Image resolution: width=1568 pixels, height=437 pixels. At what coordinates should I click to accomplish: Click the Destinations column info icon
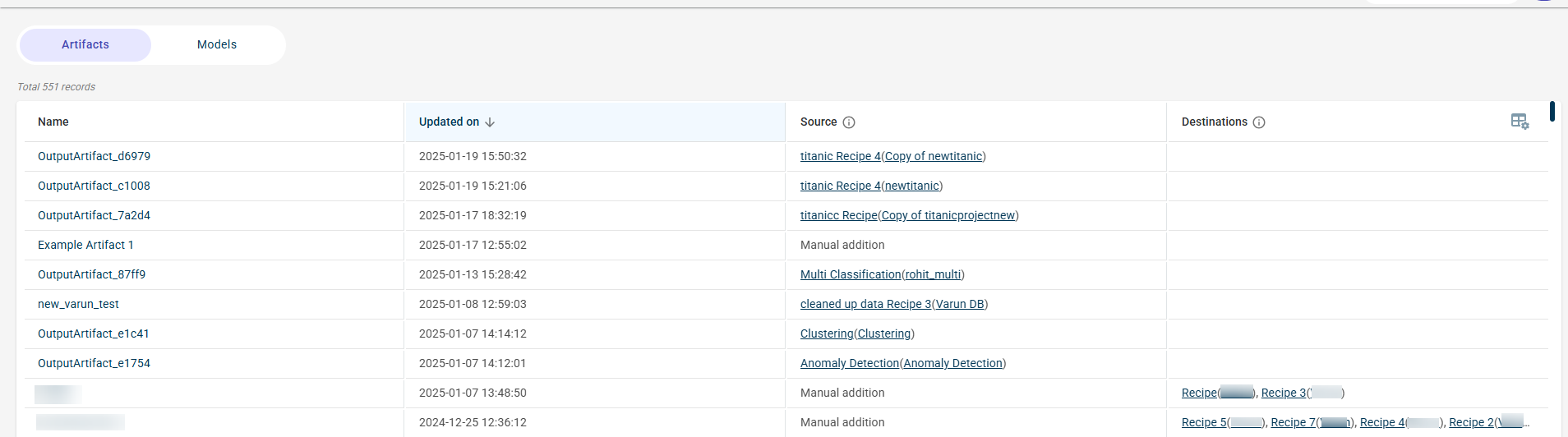[1259, 122]
